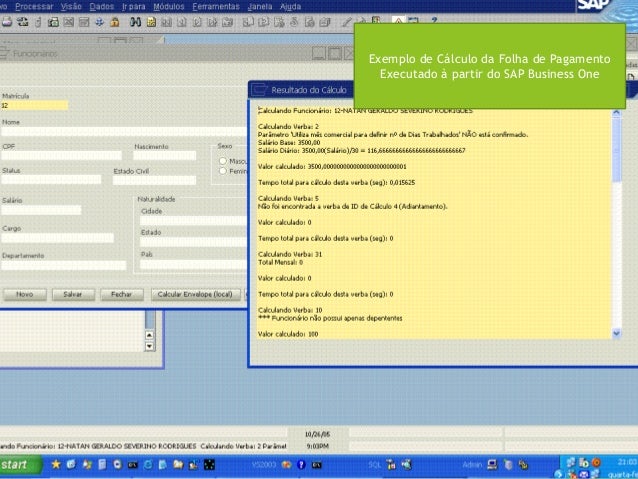Click the results window scroll up arrow
Viewport: 638px width, 479px height.
click(616, 113)
